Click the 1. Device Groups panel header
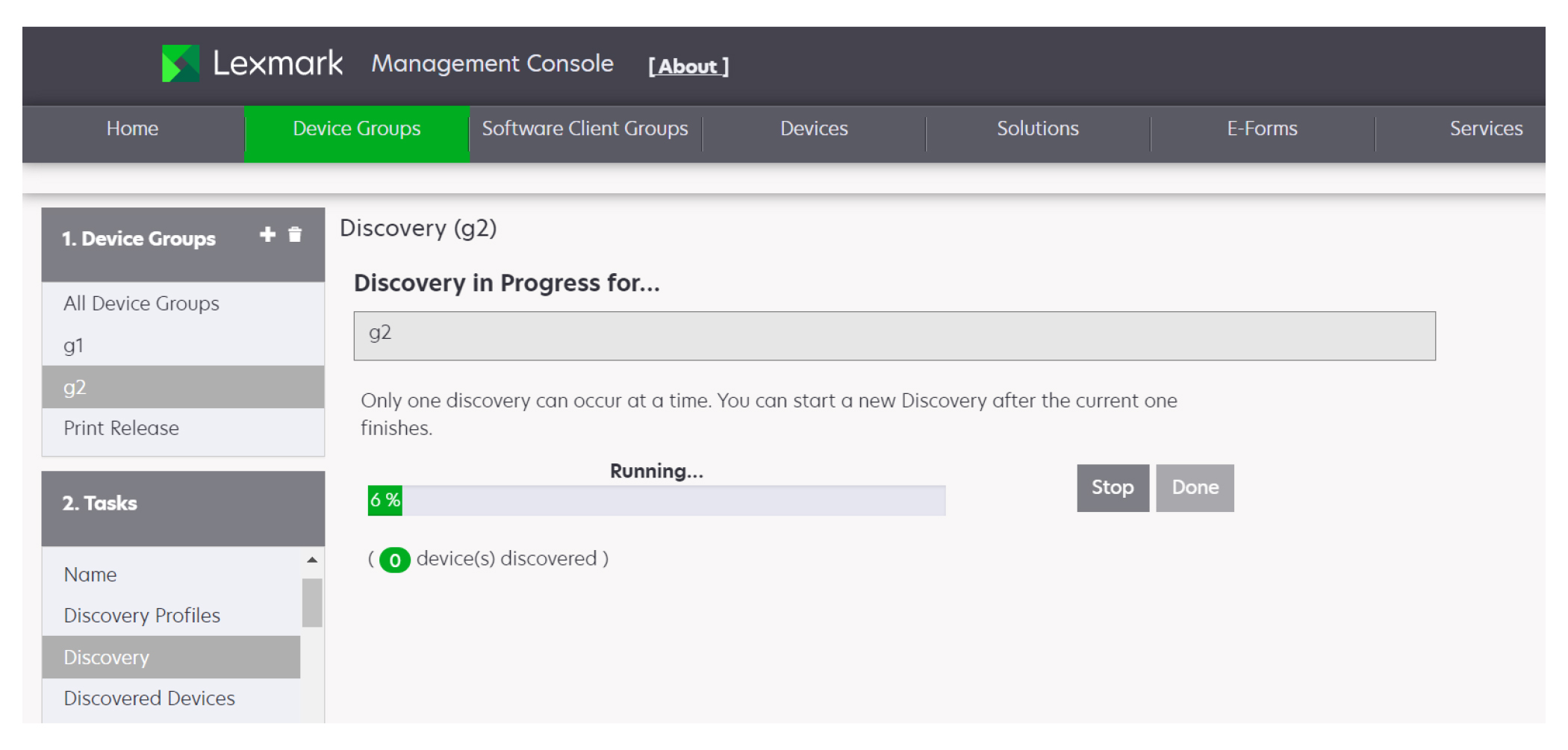 pyautogui.click(x=183, y=244)
